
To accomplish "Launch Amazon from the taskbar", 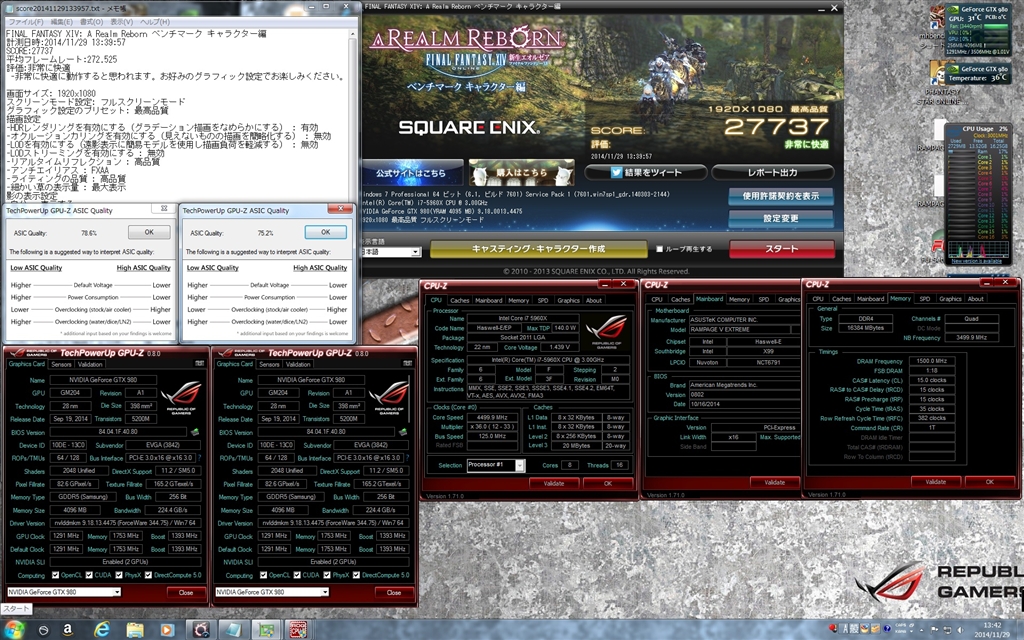I will (67, 630).
